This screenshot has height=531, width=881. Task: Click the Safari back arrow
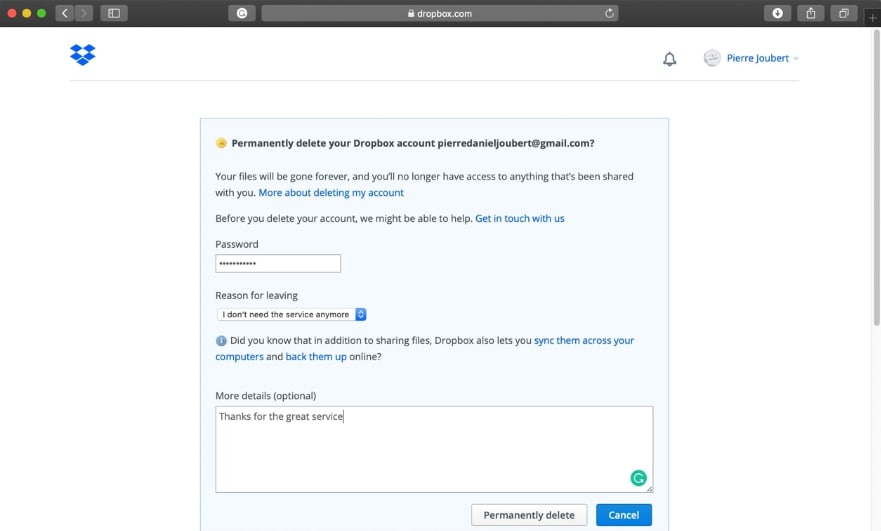click(65, 13)
